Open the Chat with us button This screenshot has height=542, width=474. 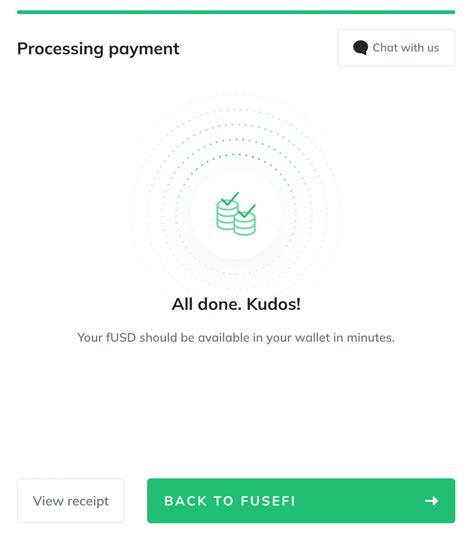(x=396, y=48)
